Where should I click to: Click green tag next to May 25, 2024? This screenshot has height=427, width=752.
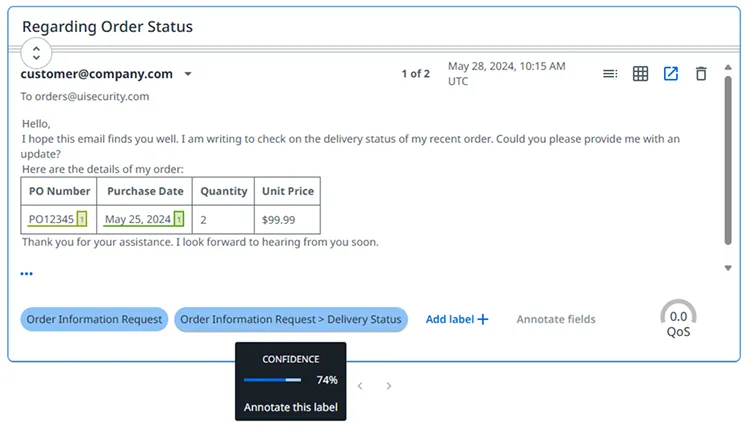click(x=178, y=219)
